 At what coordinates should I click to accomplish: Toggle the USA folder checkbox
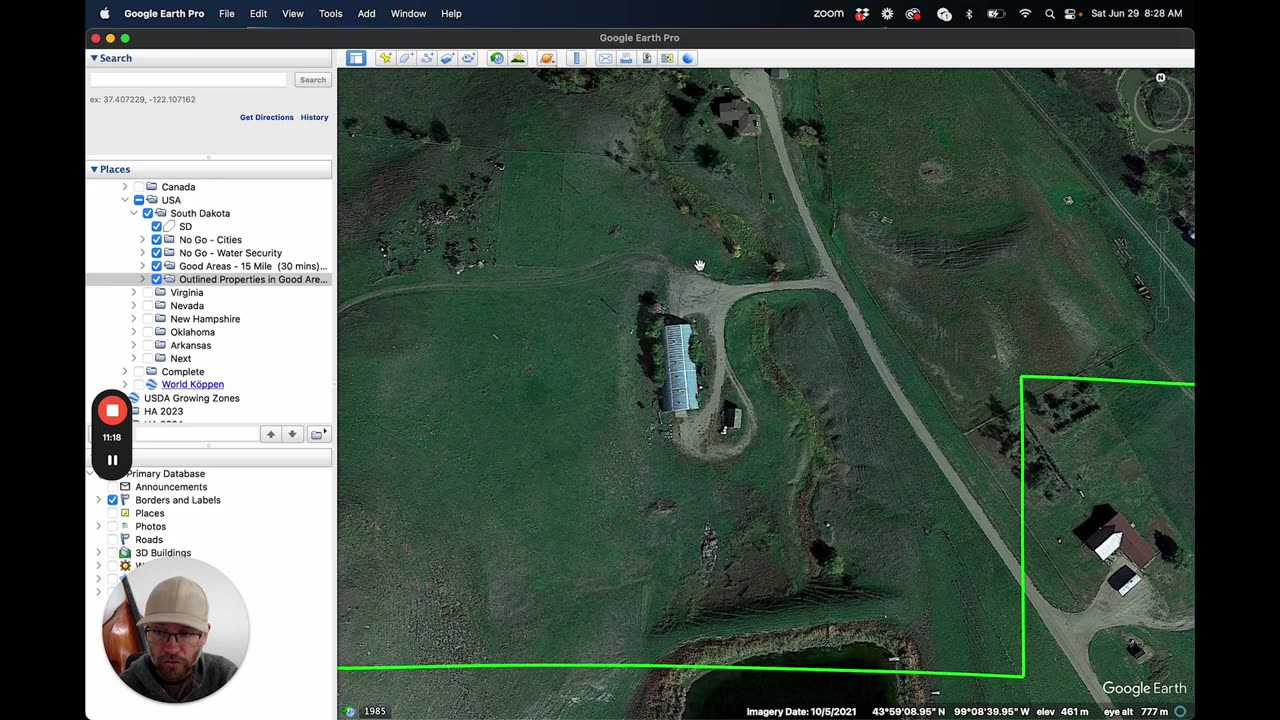coord(139,200)
